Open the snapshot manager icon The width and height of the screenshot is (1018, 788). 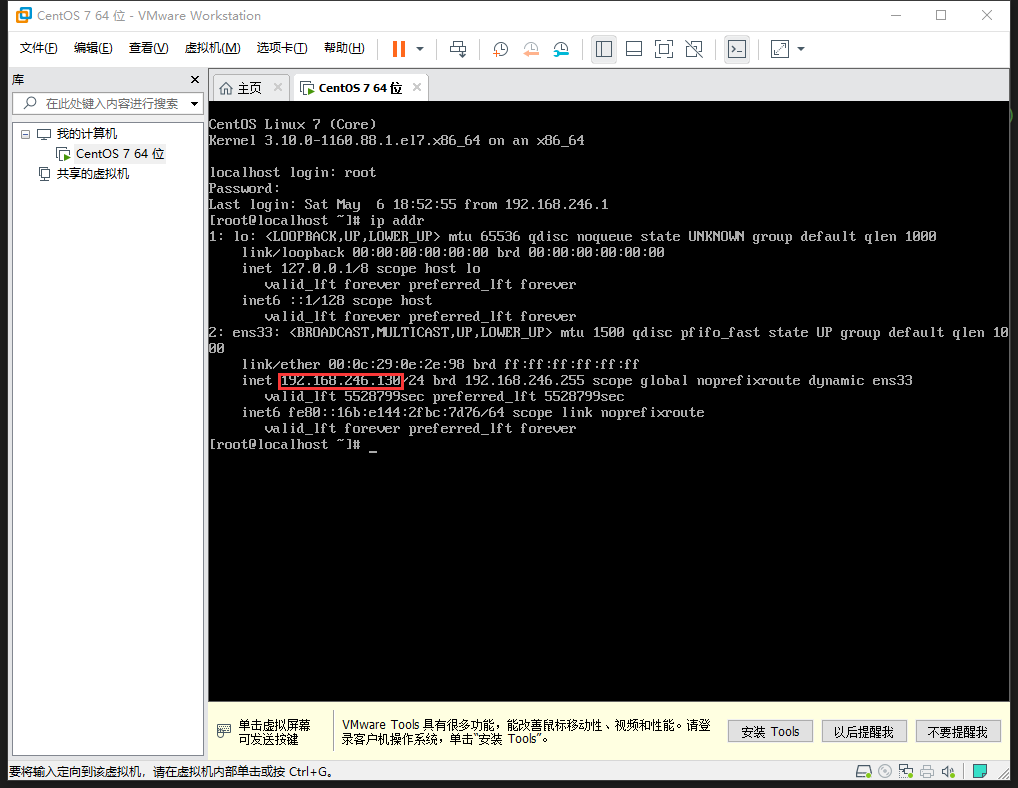click(561, 49)
